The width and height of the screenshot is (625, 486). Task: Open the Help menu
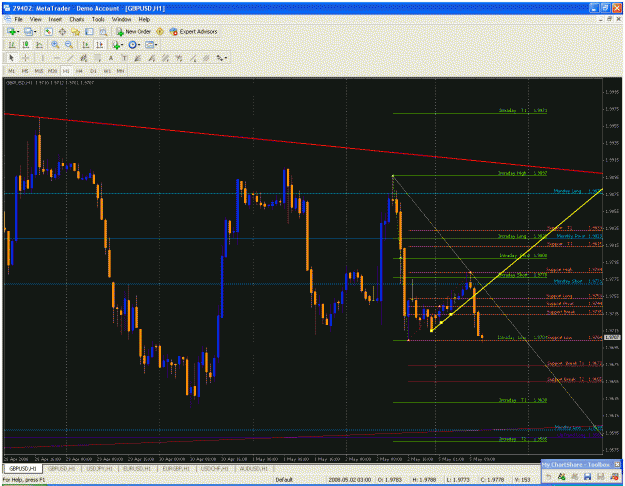(x=144, y=19)
